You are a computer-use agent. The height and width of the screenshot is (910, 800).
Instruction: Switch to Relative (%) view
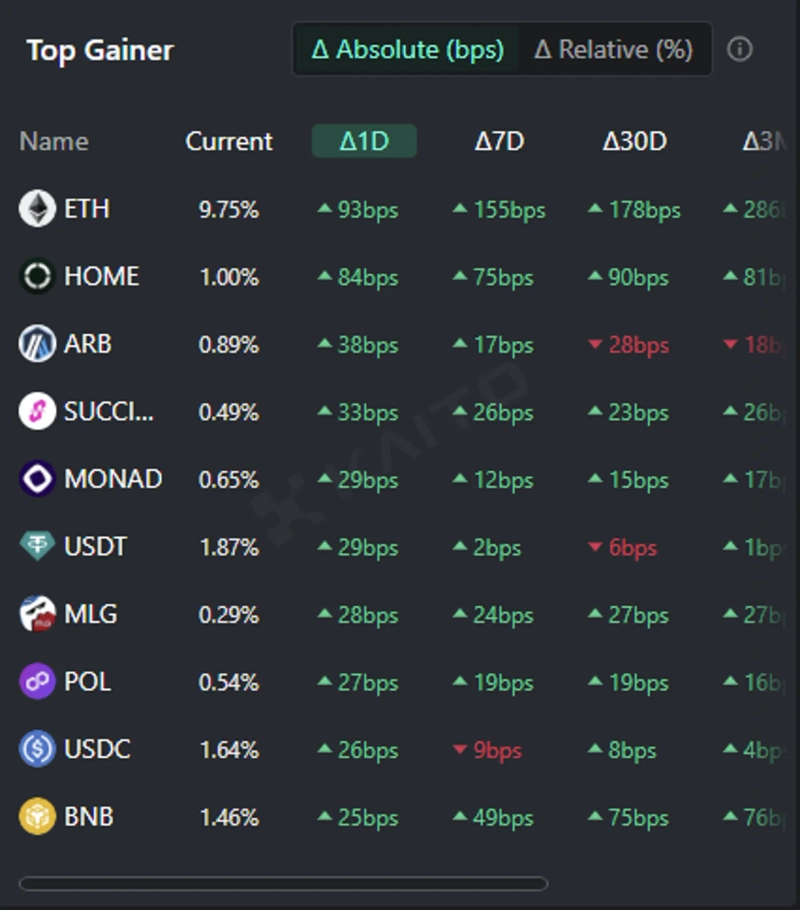click(613, 49)
